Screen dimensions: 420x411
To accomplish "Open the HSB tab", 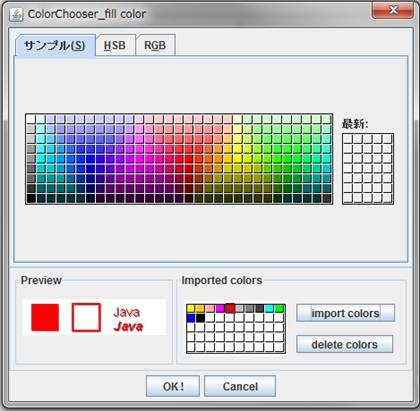I will click(x=115, y=45).
